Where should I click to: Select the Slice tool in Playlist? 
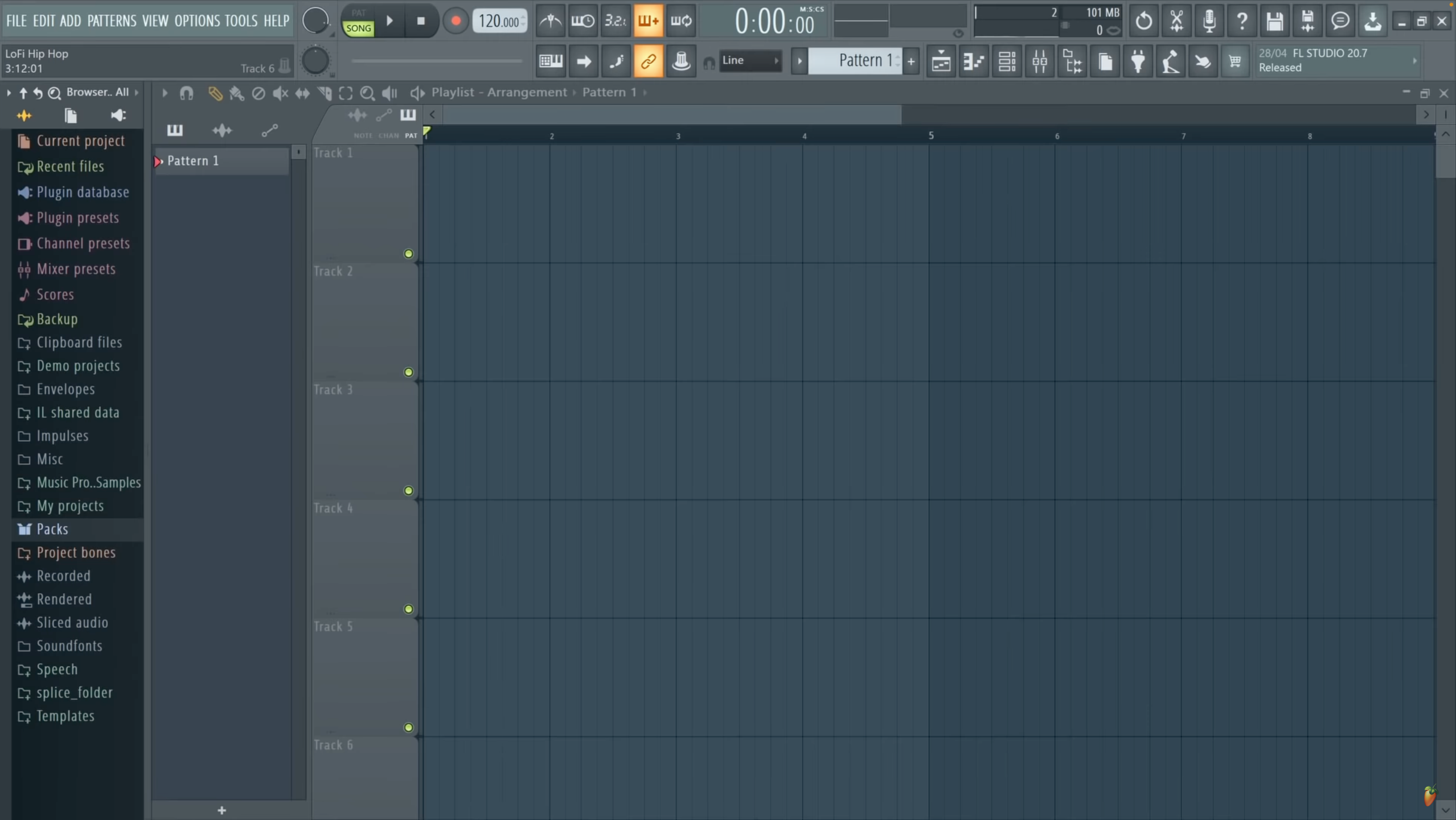[x=324, y=93]
